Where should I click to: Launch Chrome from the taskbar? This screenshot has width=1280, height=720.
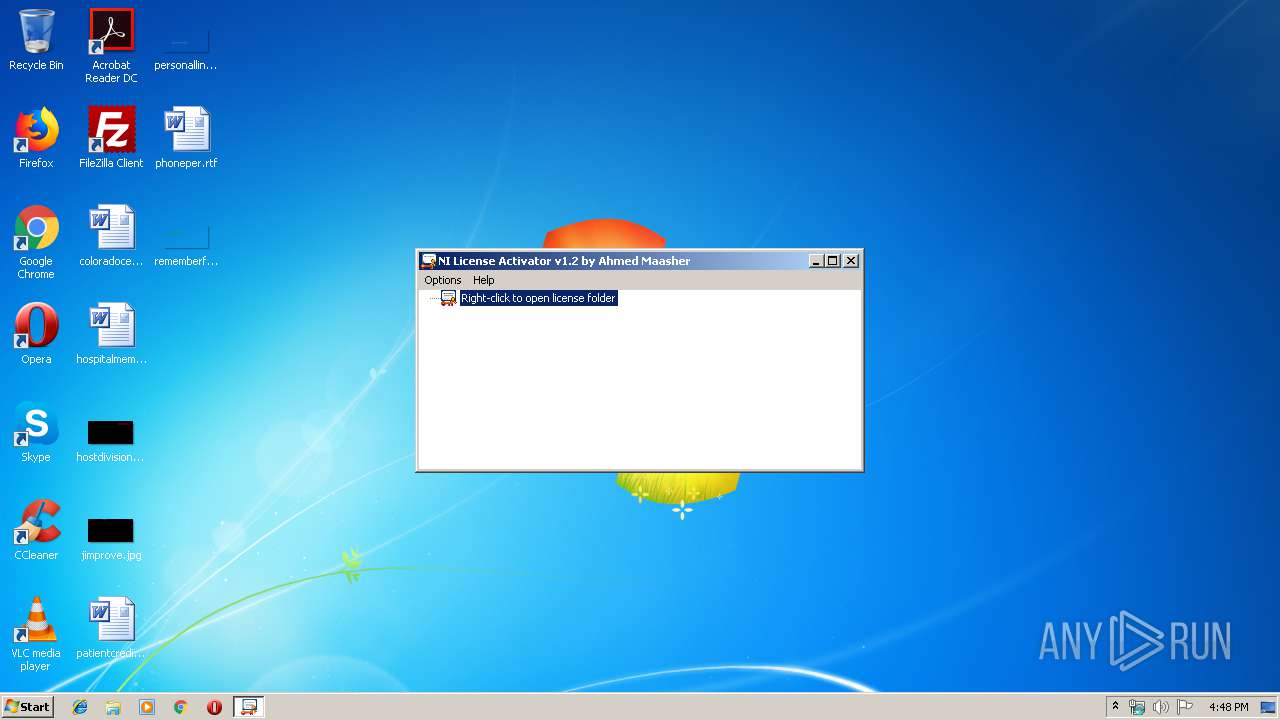point(180,707)
